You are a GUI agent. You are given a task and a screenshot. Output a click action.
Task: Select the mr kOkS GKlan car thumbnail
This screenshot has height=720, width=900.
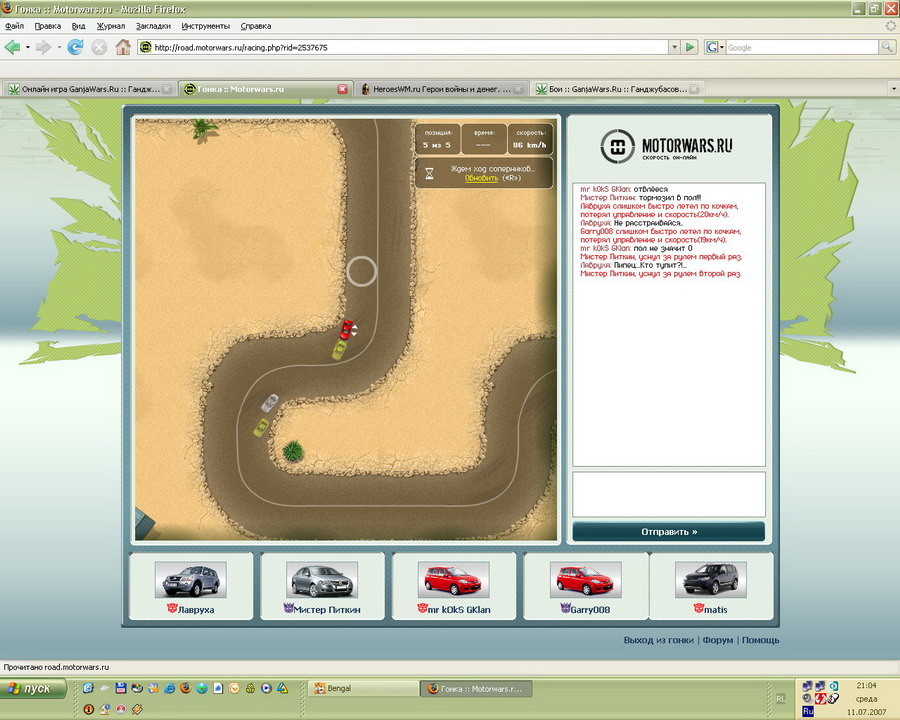453,580
